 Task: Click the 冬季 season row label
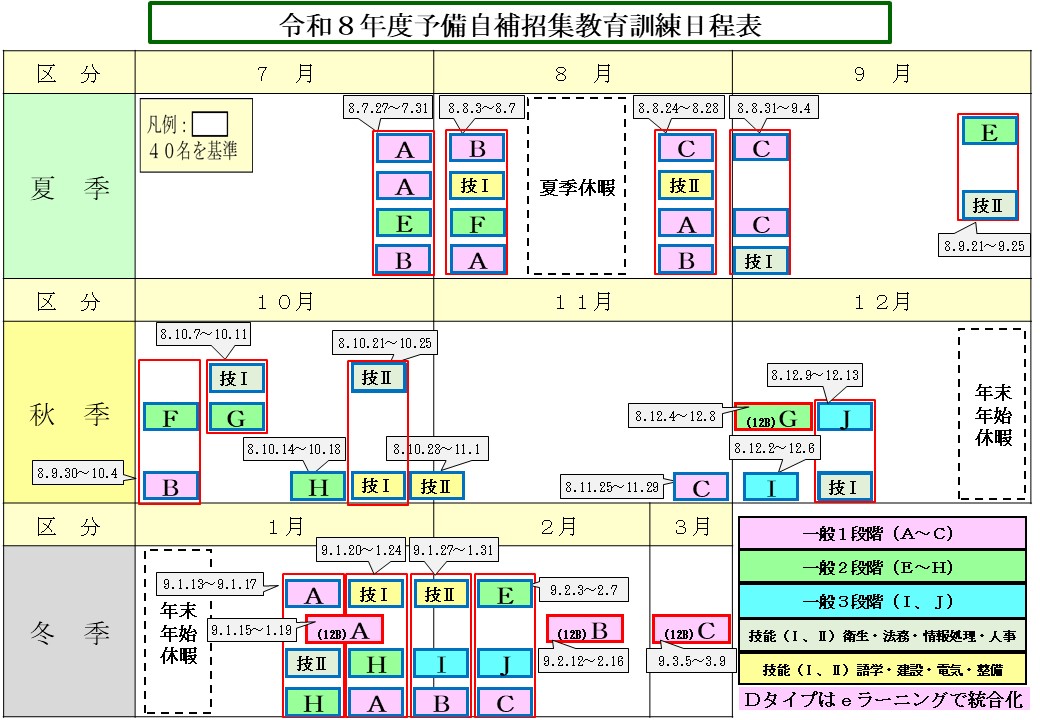69,632
